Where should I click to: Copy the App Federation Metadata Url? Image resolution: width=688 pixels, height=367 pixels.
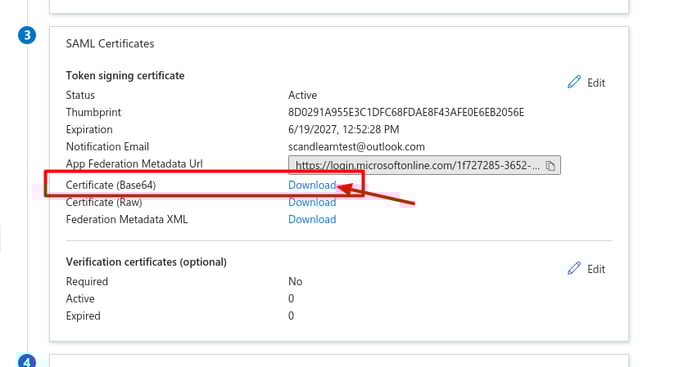[x=550, y=166]
